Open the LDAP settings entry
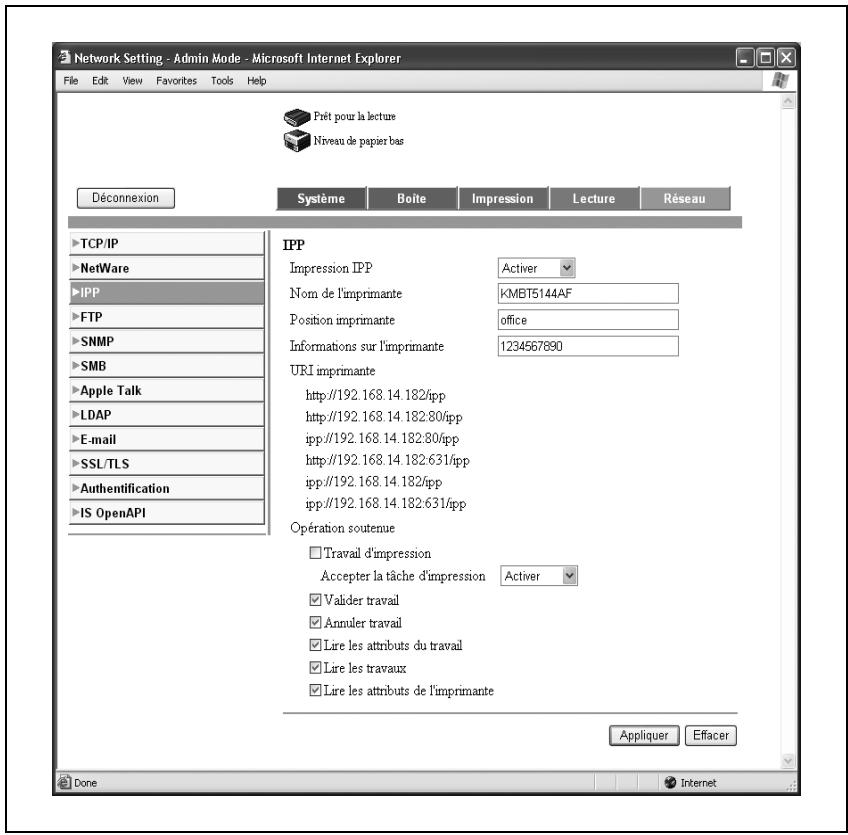Viewport: 848px width, 835px height. pyautogui.click(x=167, y=415)
